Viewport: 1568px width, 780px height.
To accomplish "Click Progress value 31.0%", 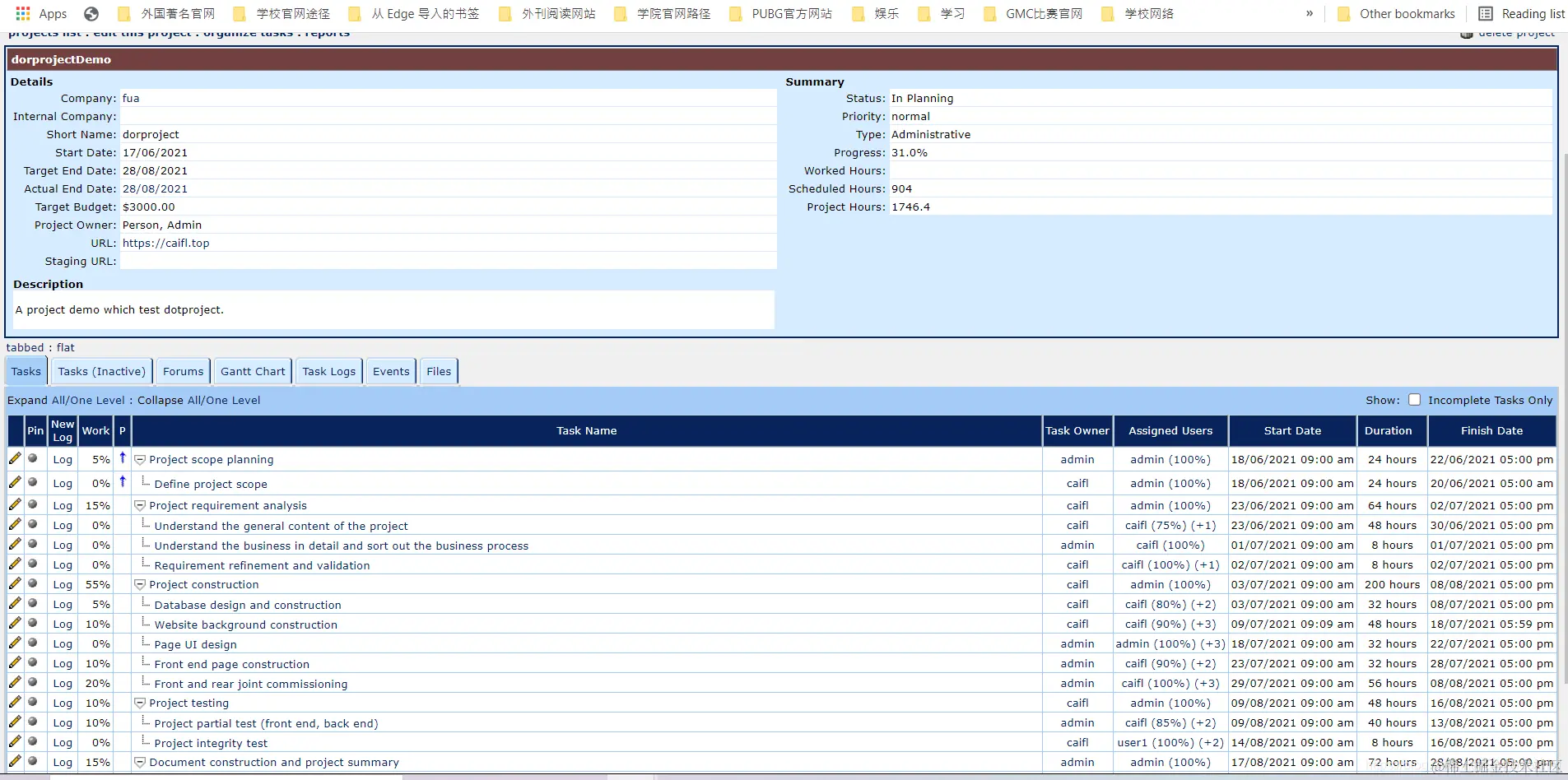I will click(x=910, y=152).
